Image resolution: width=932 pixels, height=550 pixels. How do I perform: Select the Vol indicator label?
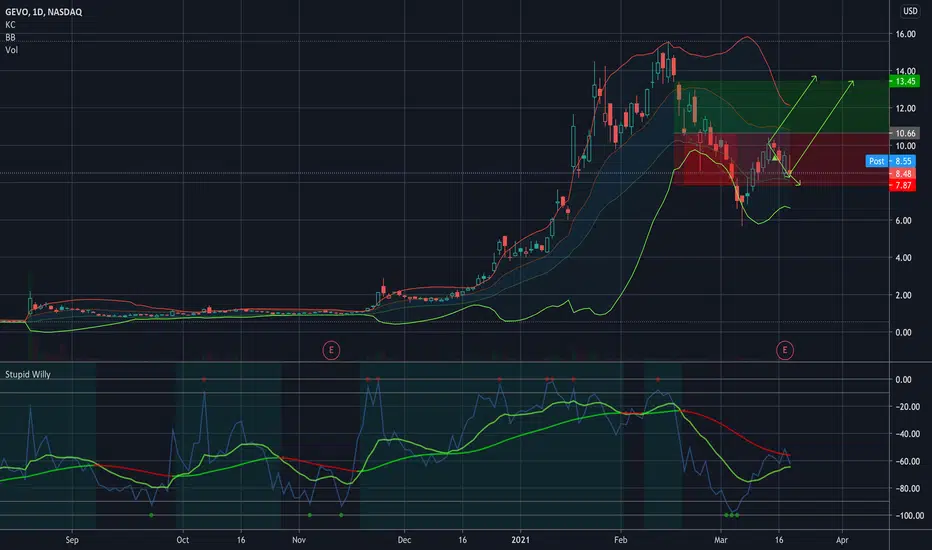tap(11, 50)
